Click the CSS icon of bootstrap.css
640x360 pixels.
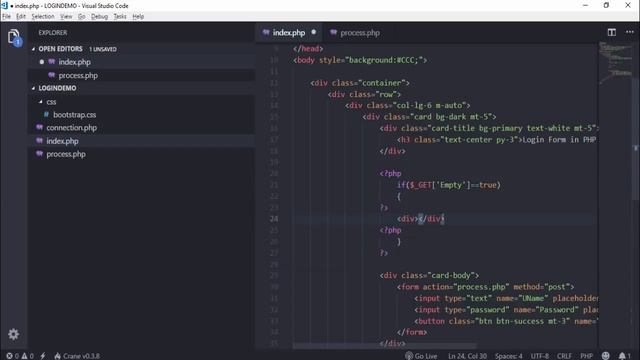point(46,115)
